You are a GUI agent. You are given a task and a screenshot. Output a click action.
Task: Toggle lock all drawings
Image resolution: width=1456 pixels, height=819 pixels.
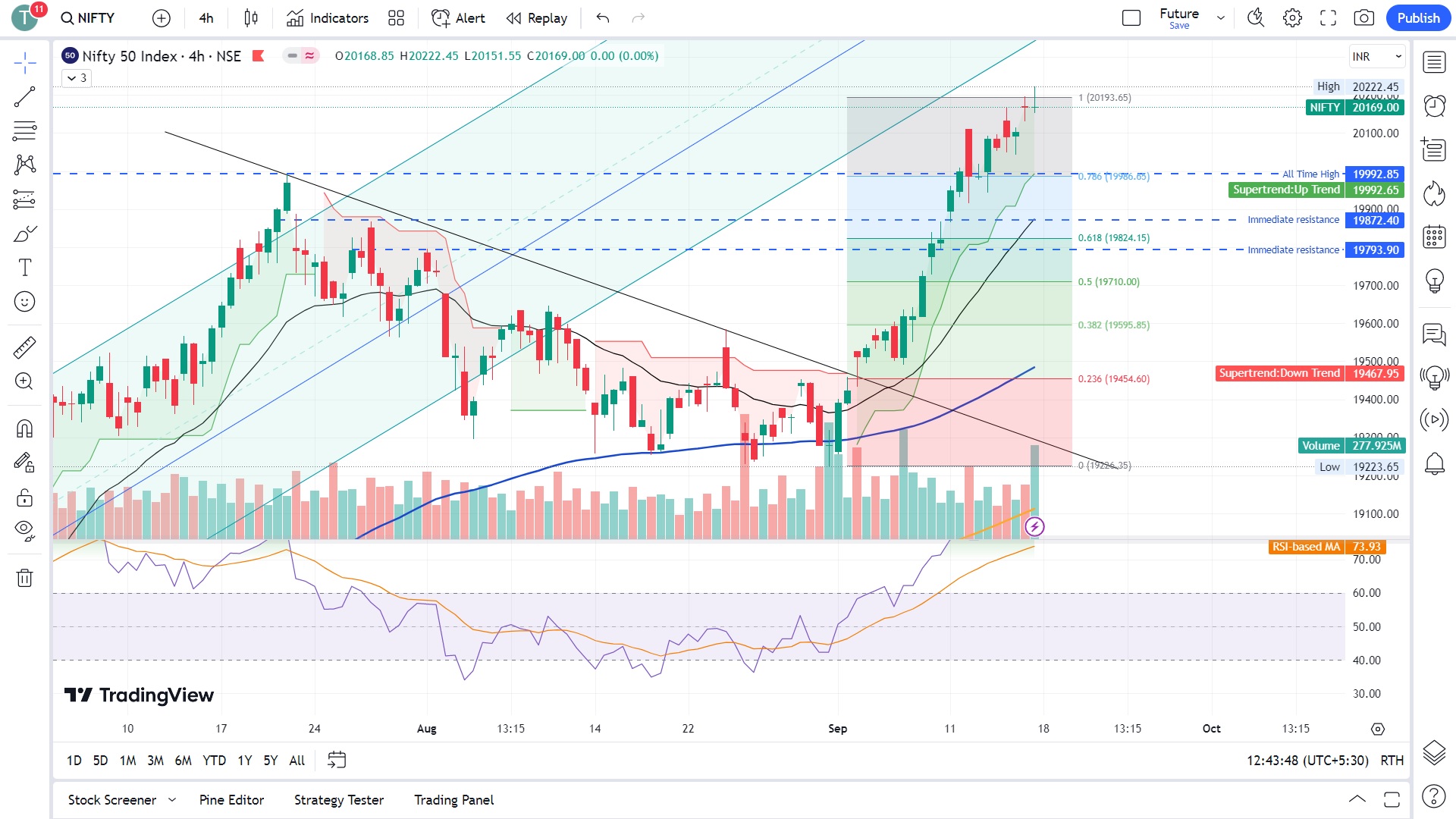click(x=24, y=497)
